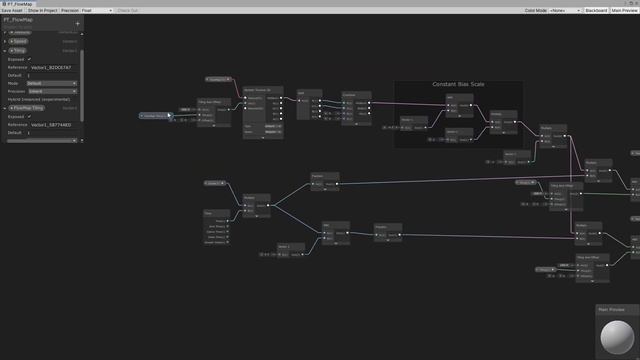This screenshot has height=360, width=640.
Task: Click Default value field under FlowMap Tiling
Action: [x=52, y=133]
